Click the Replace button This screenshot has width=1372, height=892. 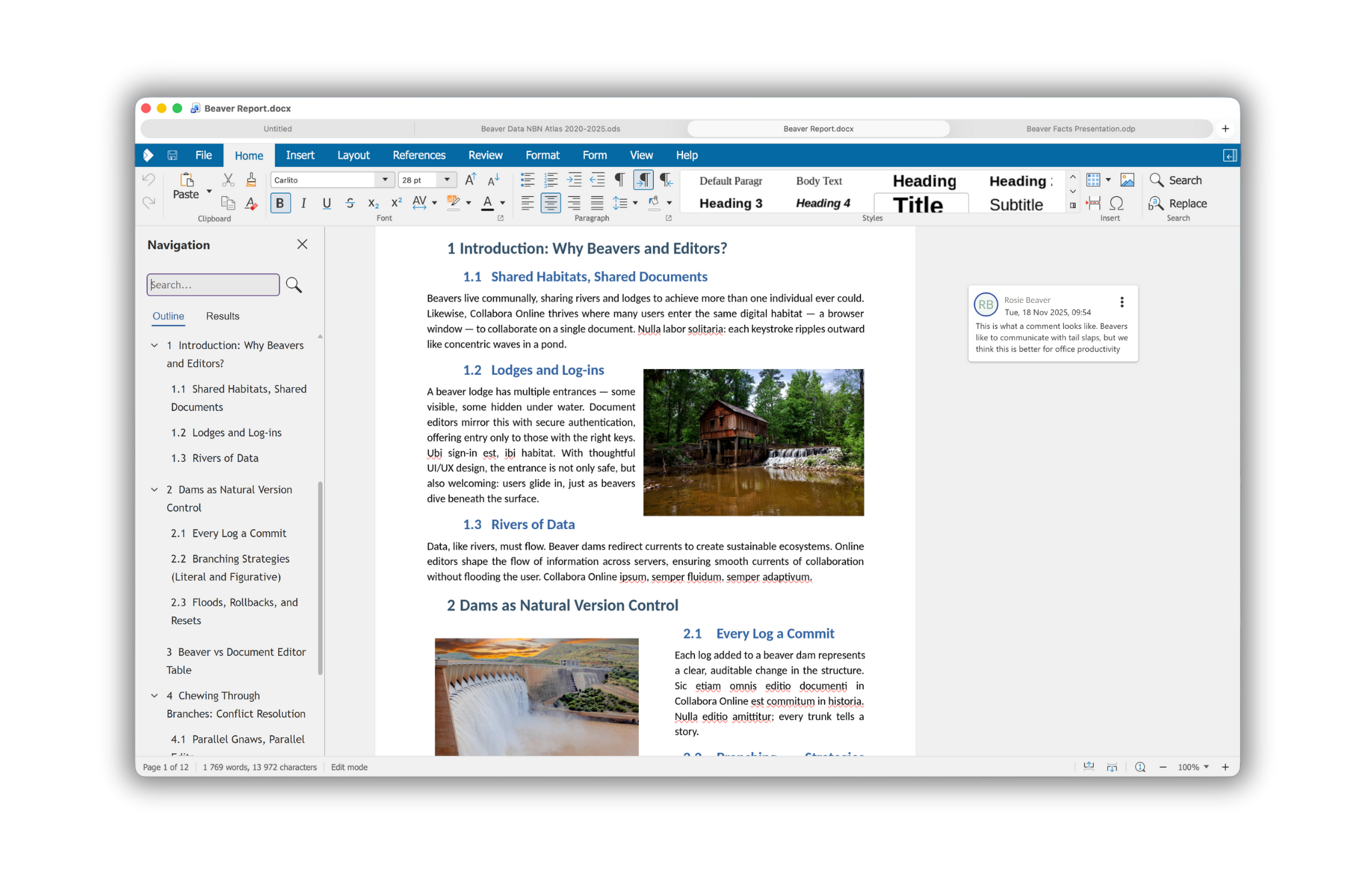click(x=1178, y=203)
